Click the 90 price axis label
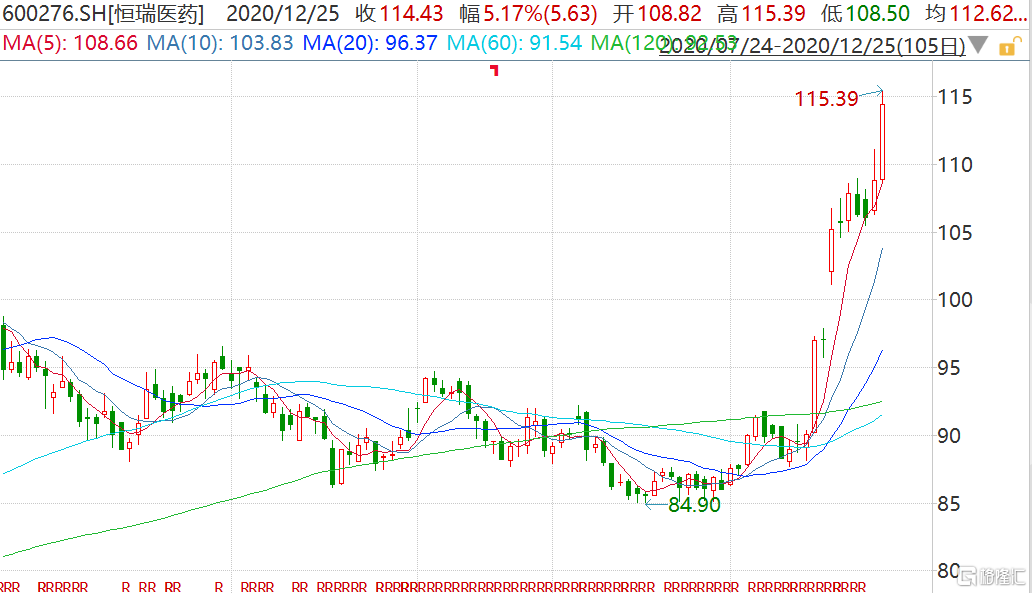 click(948, 436)
